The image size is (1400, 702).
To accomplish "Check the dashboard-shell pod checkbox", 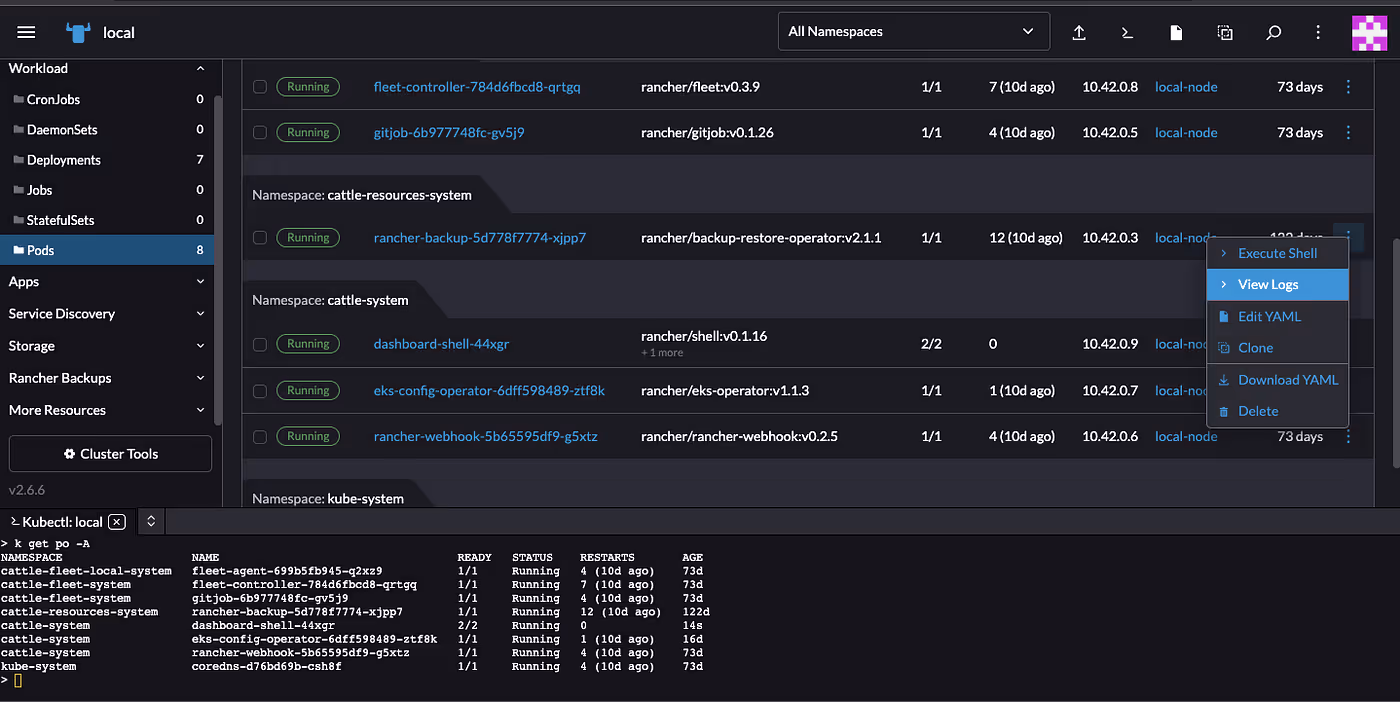I will 260,344.
